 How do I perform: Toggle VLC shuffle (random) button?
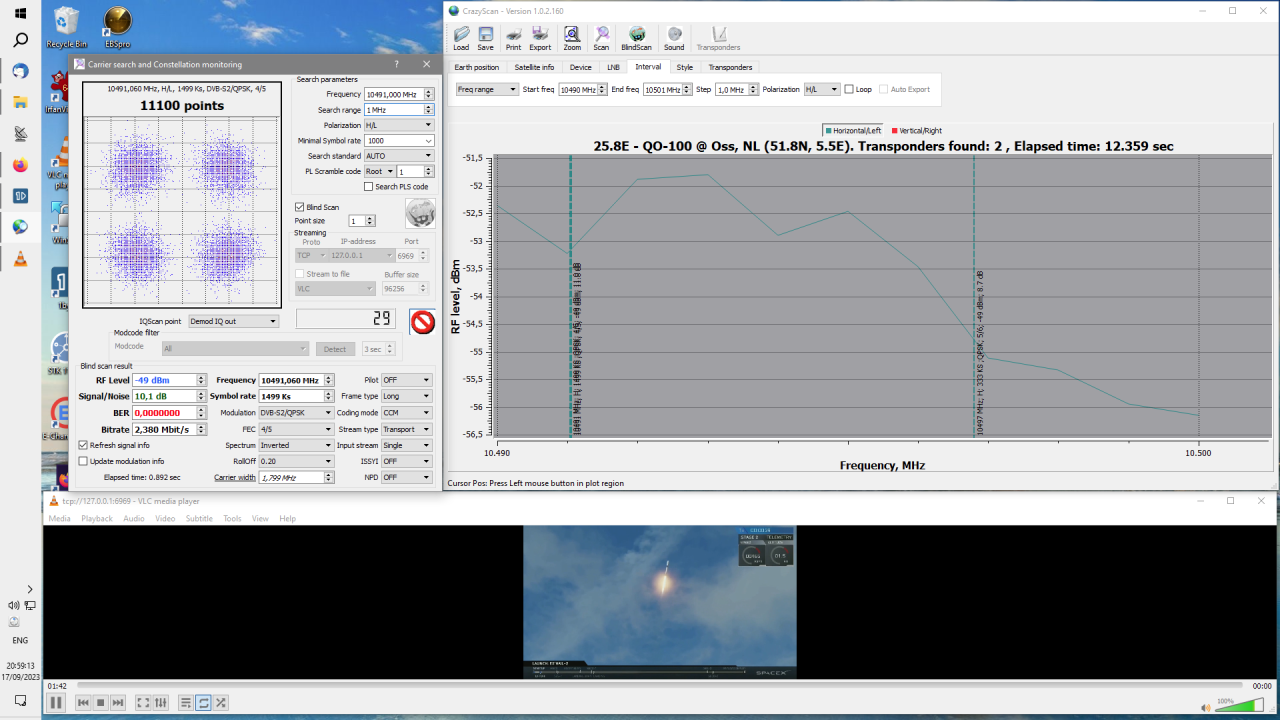point(221,703)
